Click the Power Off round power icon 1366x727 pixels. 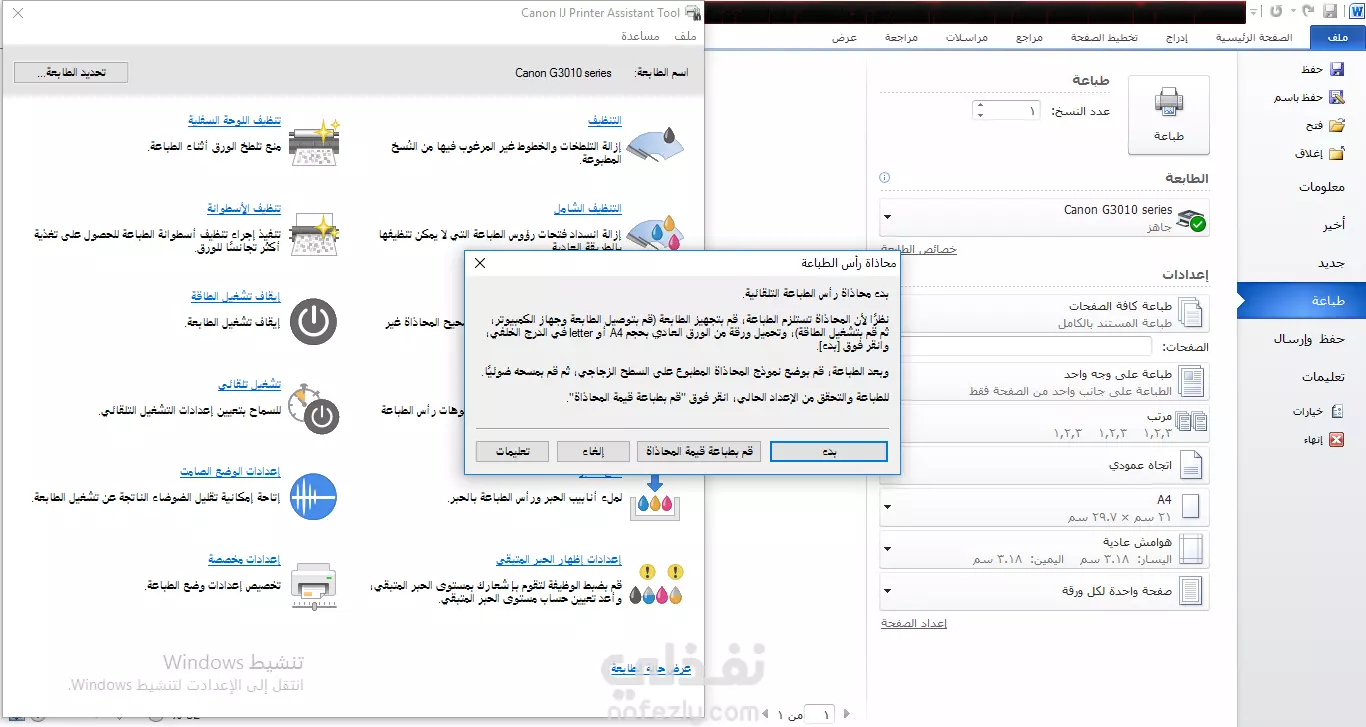coord(314,321)
